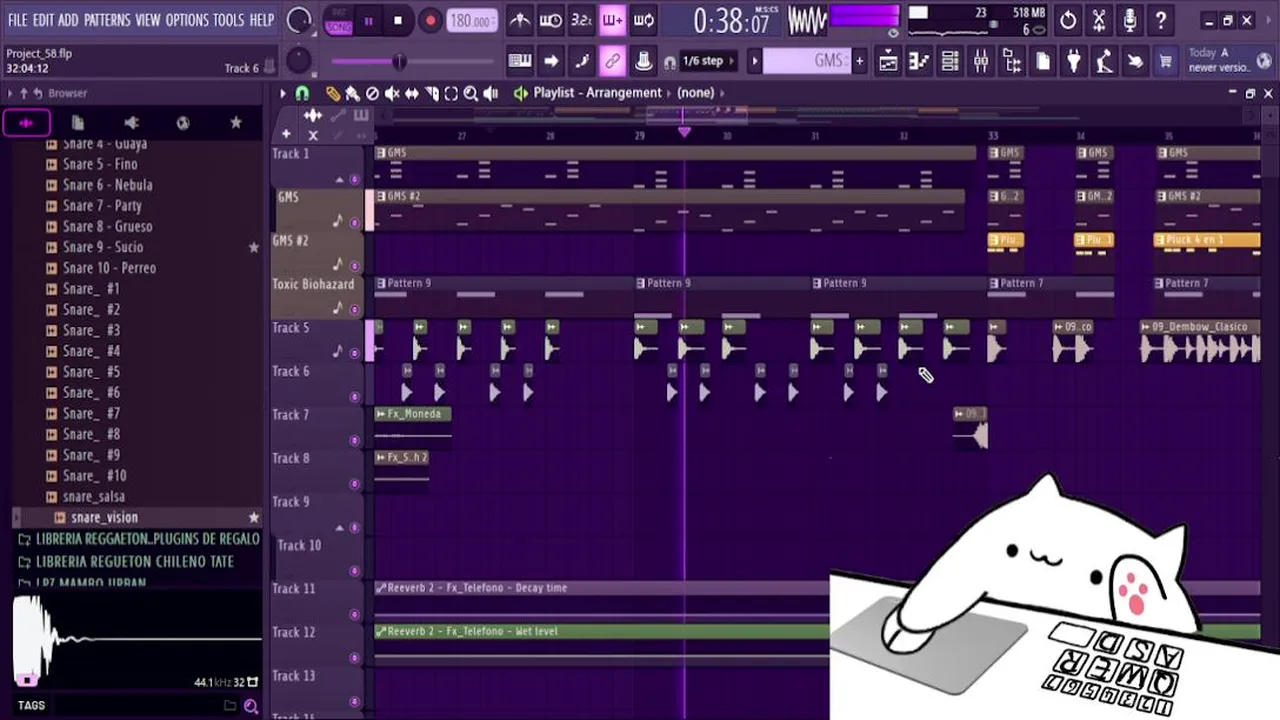Click the microphone recording icon

click(x=1130, y=20)
